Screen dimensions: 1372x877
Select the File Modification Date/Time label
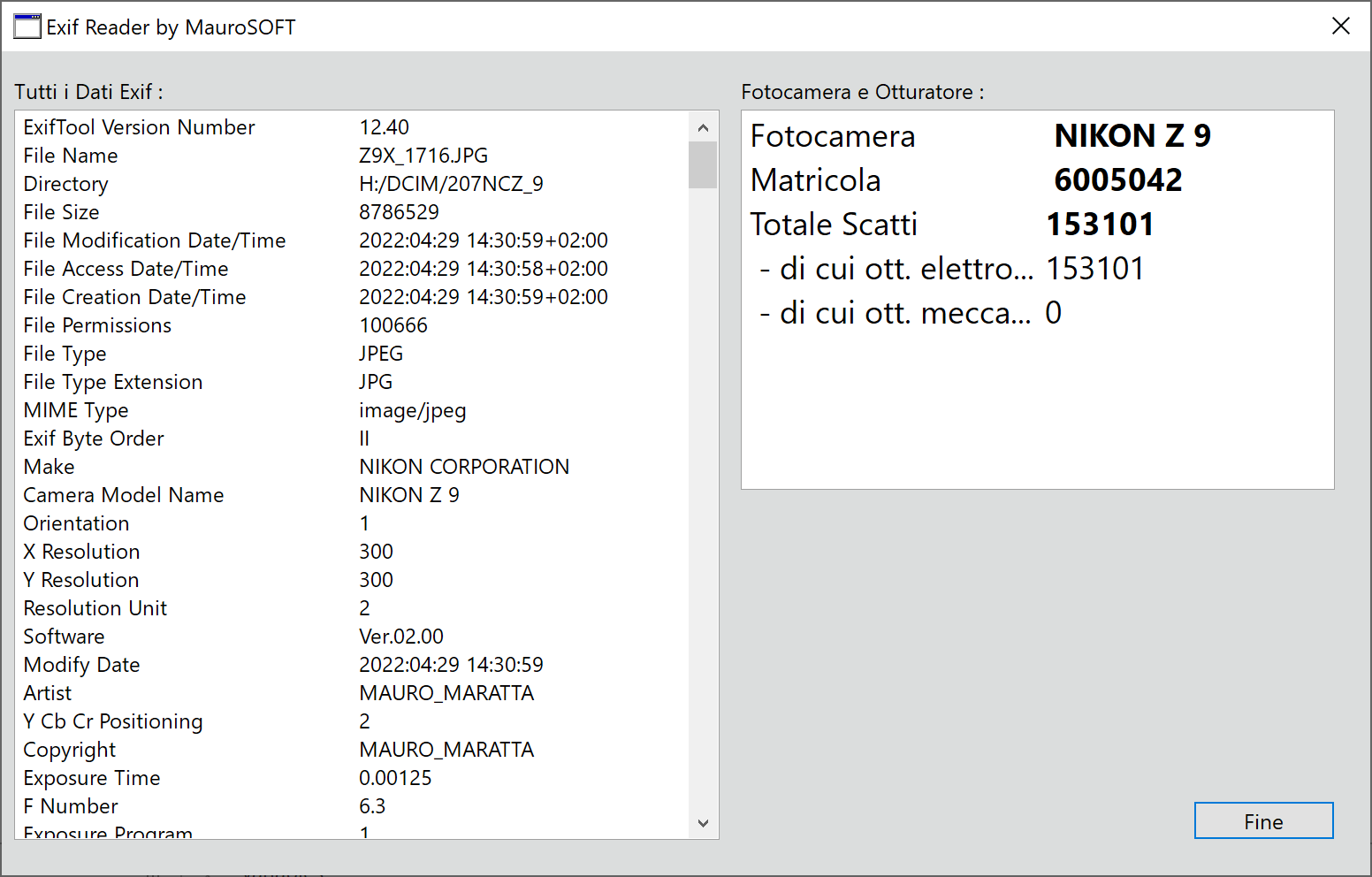pyautogui.click(x=155, y=240)
